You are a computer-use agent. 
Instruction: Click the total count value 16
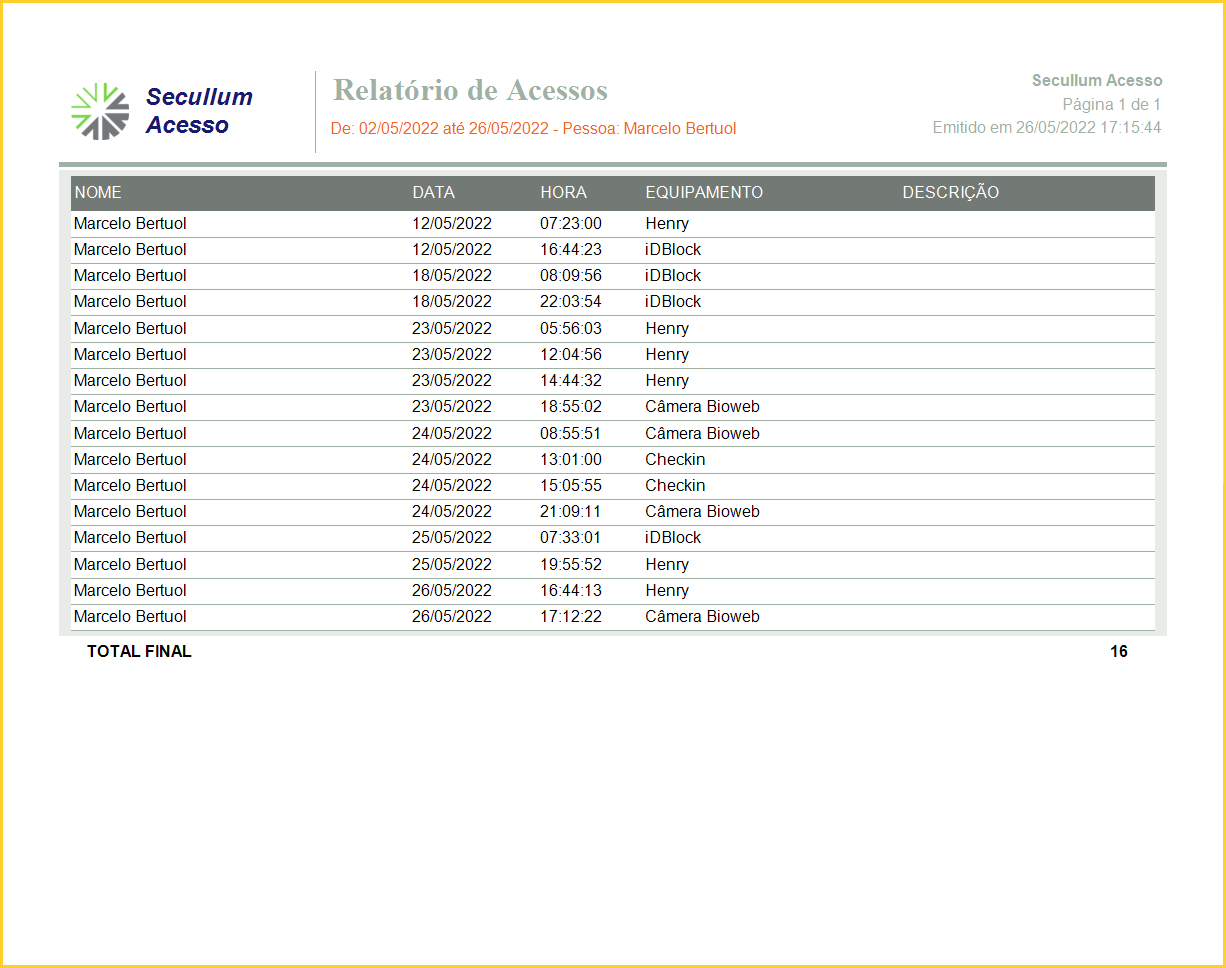coord(1118,652)
